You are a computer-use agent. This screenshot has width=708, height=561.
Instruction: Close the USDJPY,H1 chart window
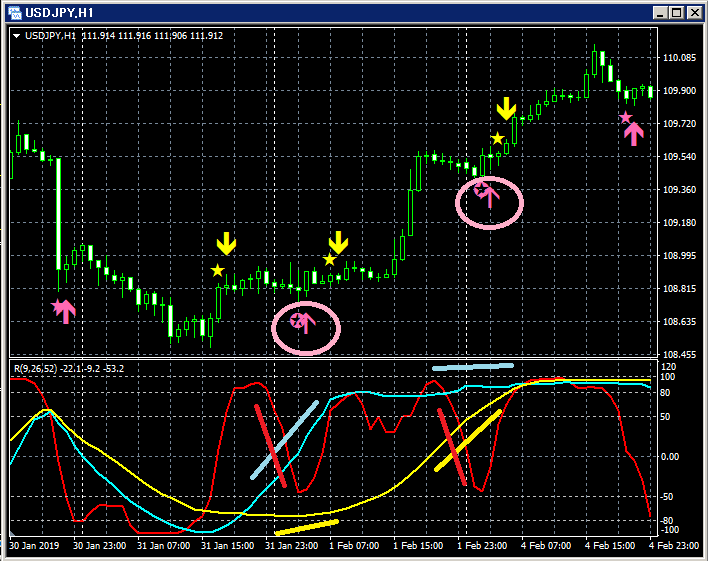[x=694, y=13]
